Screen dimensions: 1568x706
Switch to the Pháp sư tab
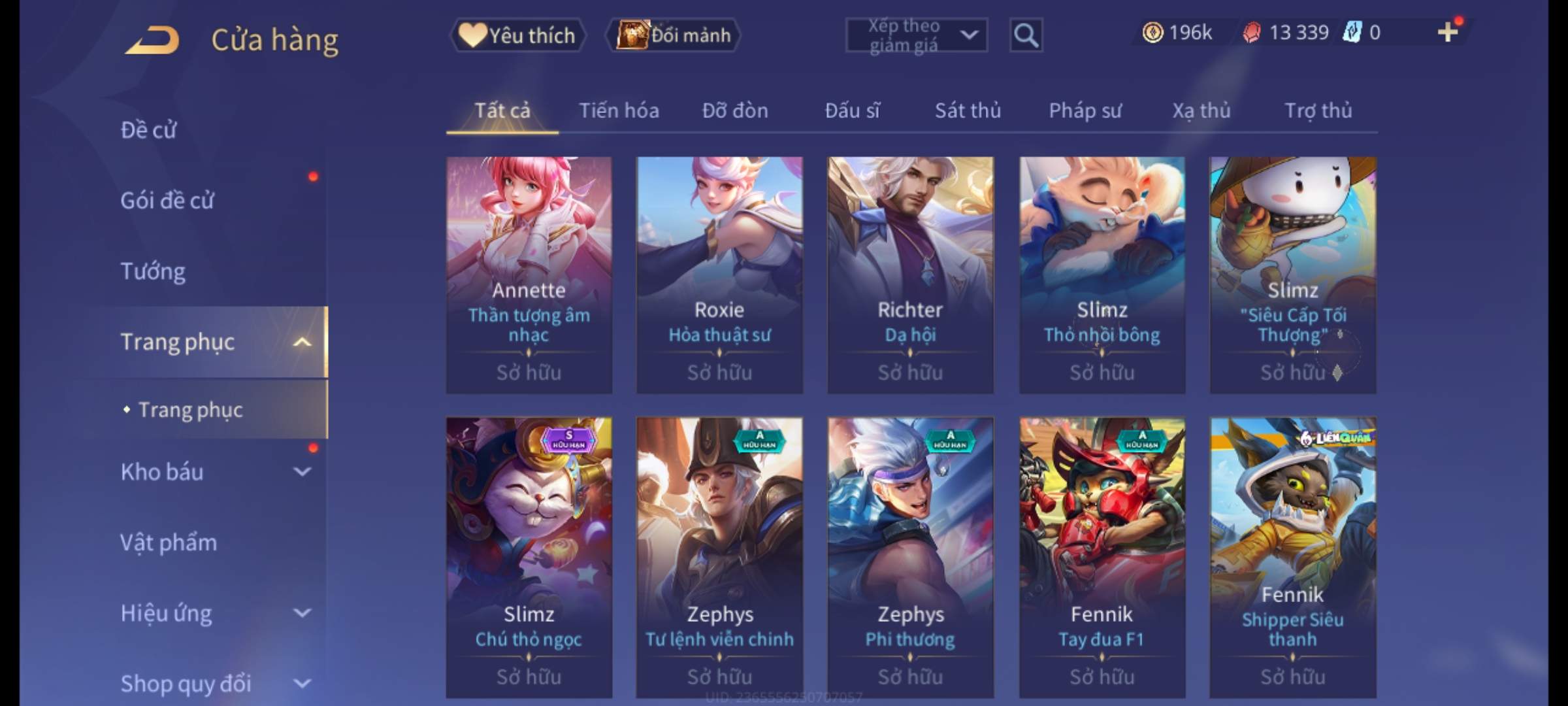pyautogui.click(x=1085, y=110)
